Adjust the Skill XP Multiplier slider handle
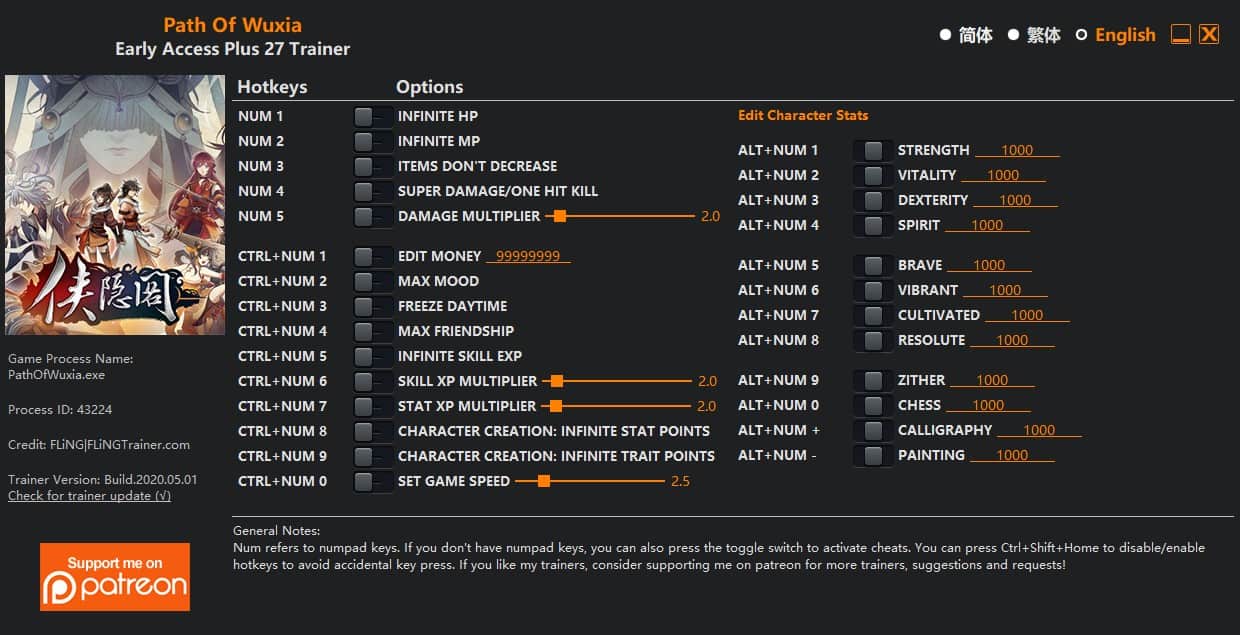Image resolution: width=1240 pixels, height=635 pixels. point(557,381)
